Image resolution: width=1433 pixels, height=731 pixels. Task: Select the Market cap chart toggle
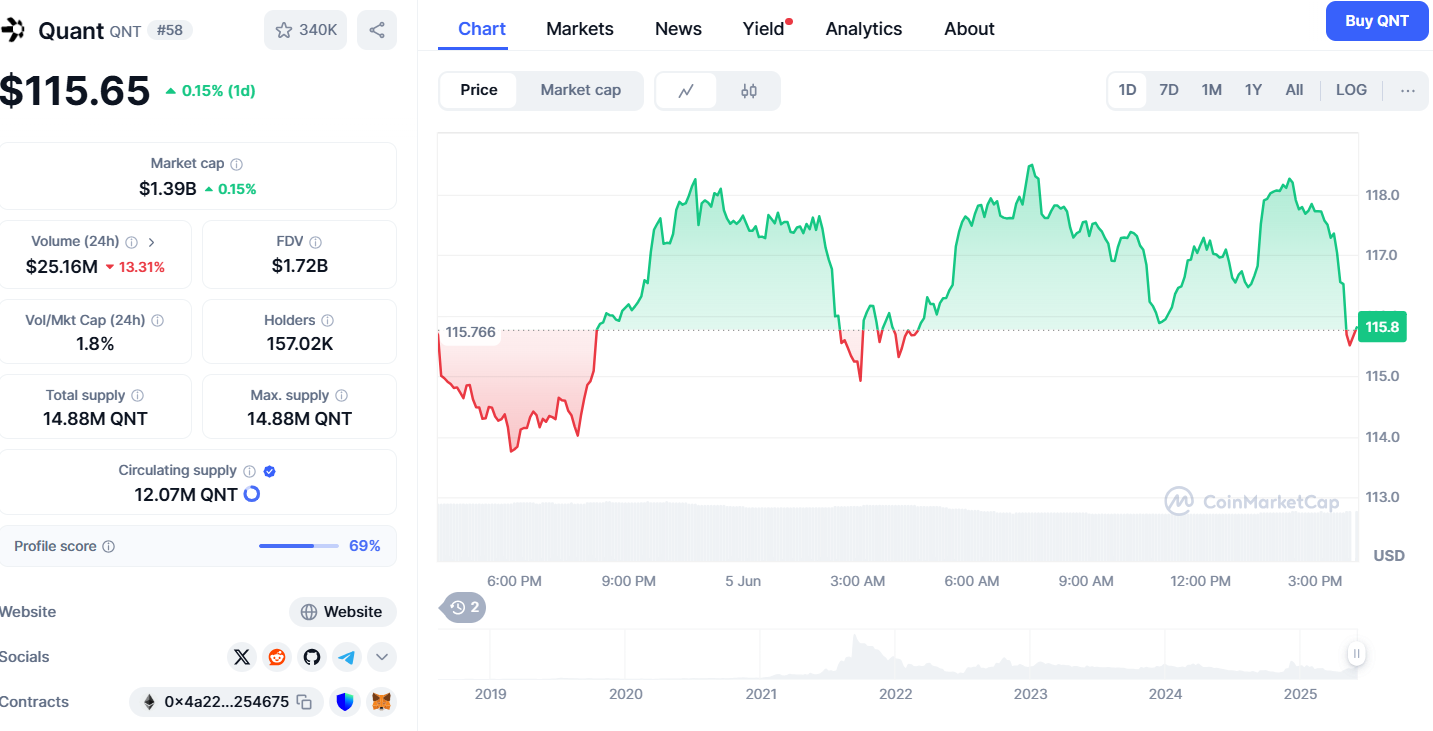pyautogui.click(x=581, y=90)
